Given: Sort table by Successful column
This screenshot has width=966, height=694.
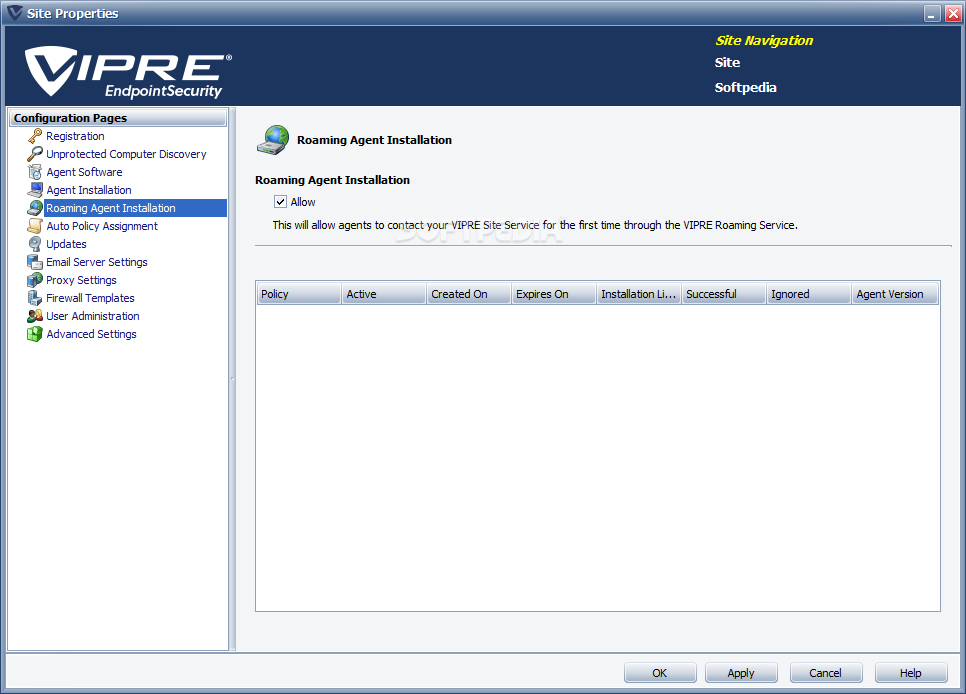Looking at the screenshot, I should (x=724, y=294).
